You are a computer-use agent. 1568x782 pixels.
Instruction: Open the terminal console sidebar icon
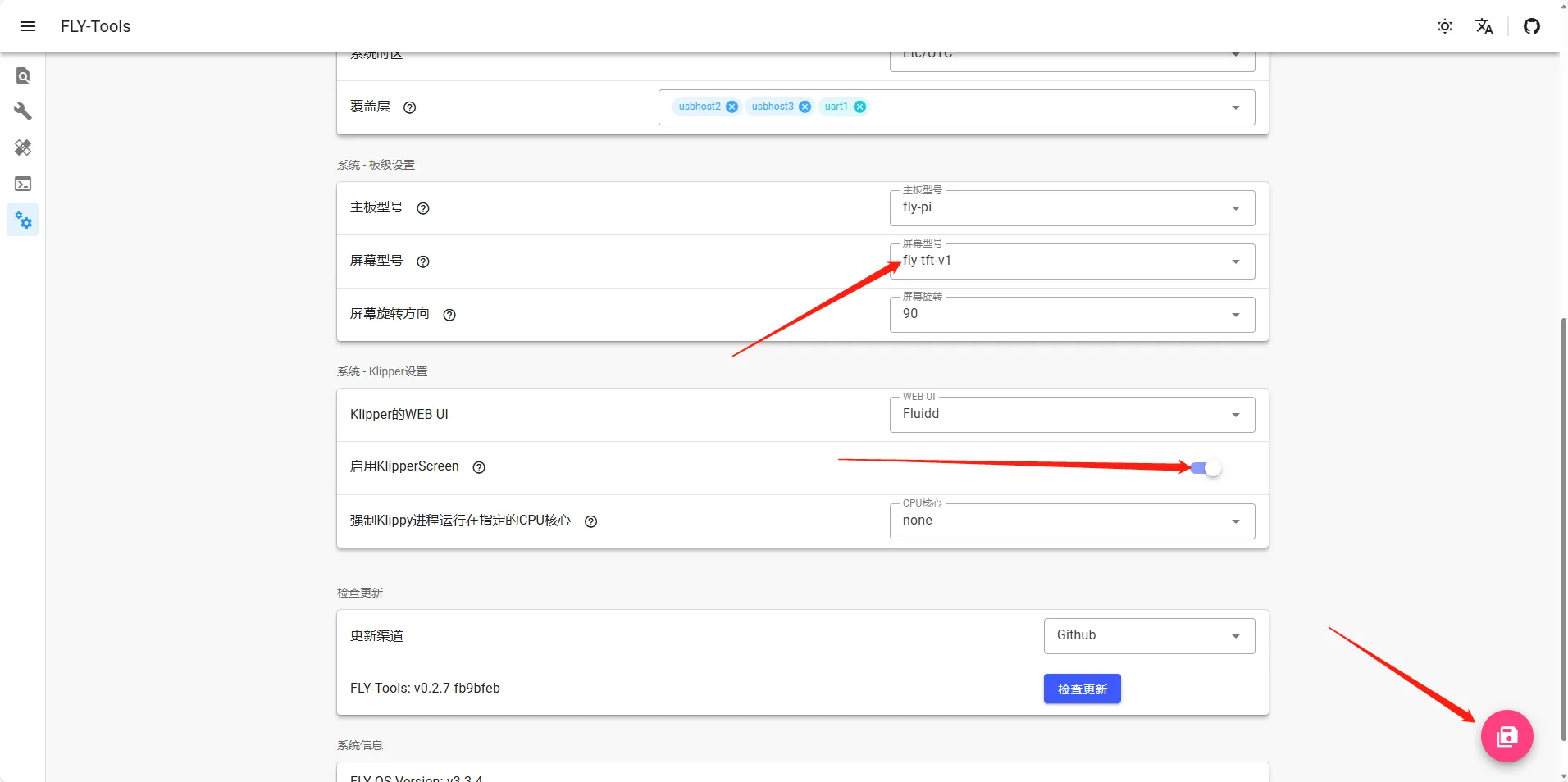click(x=23, y=184)
